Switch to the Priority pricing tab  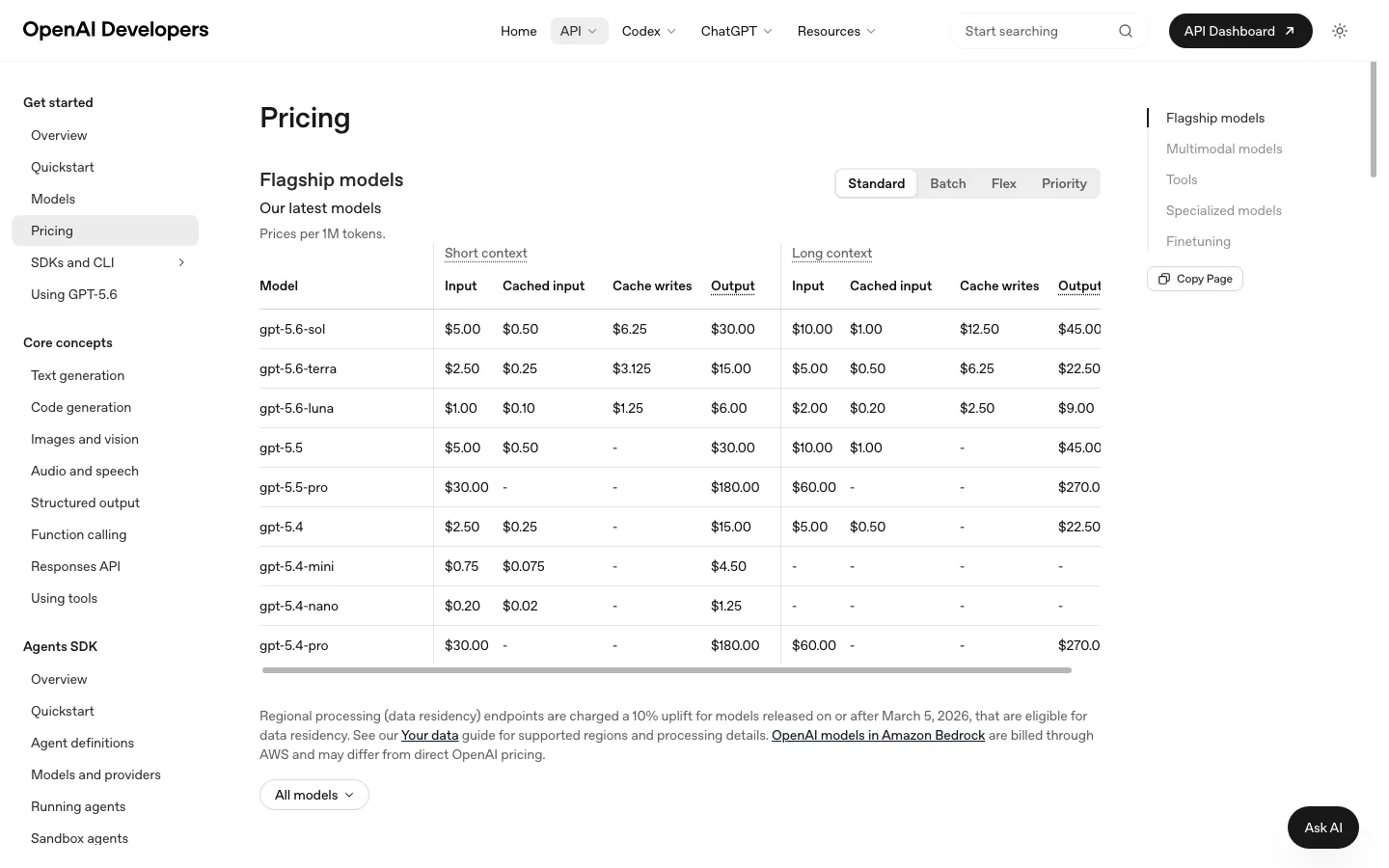tap(1064, 183)
